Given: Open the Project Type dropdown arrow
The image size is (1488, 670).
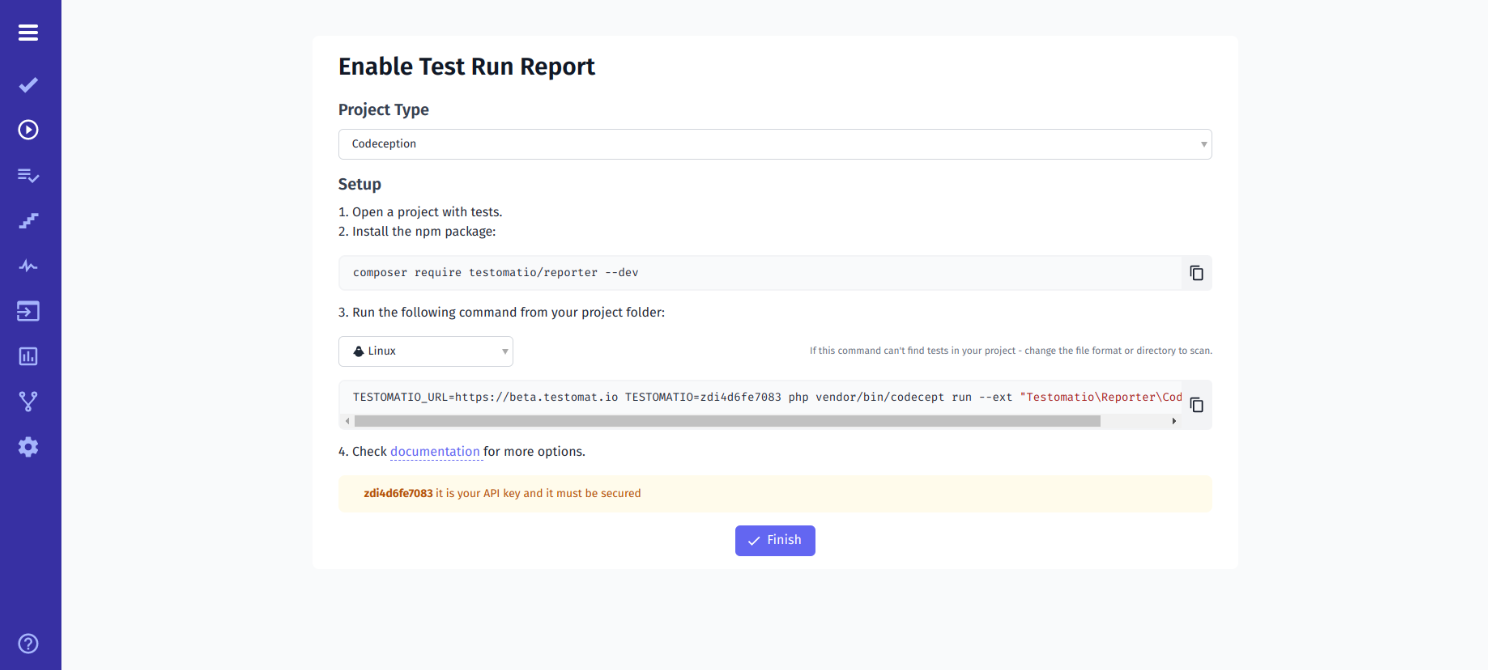Looking at the screenshot, I should (x=1202, y=144).
